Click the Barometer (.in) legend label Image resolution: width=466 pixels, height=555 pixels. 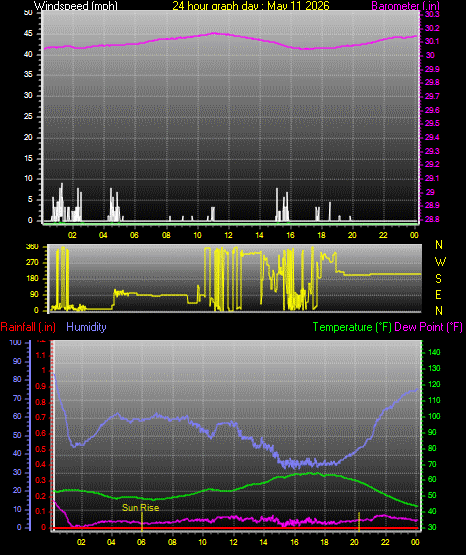point(405,6)
